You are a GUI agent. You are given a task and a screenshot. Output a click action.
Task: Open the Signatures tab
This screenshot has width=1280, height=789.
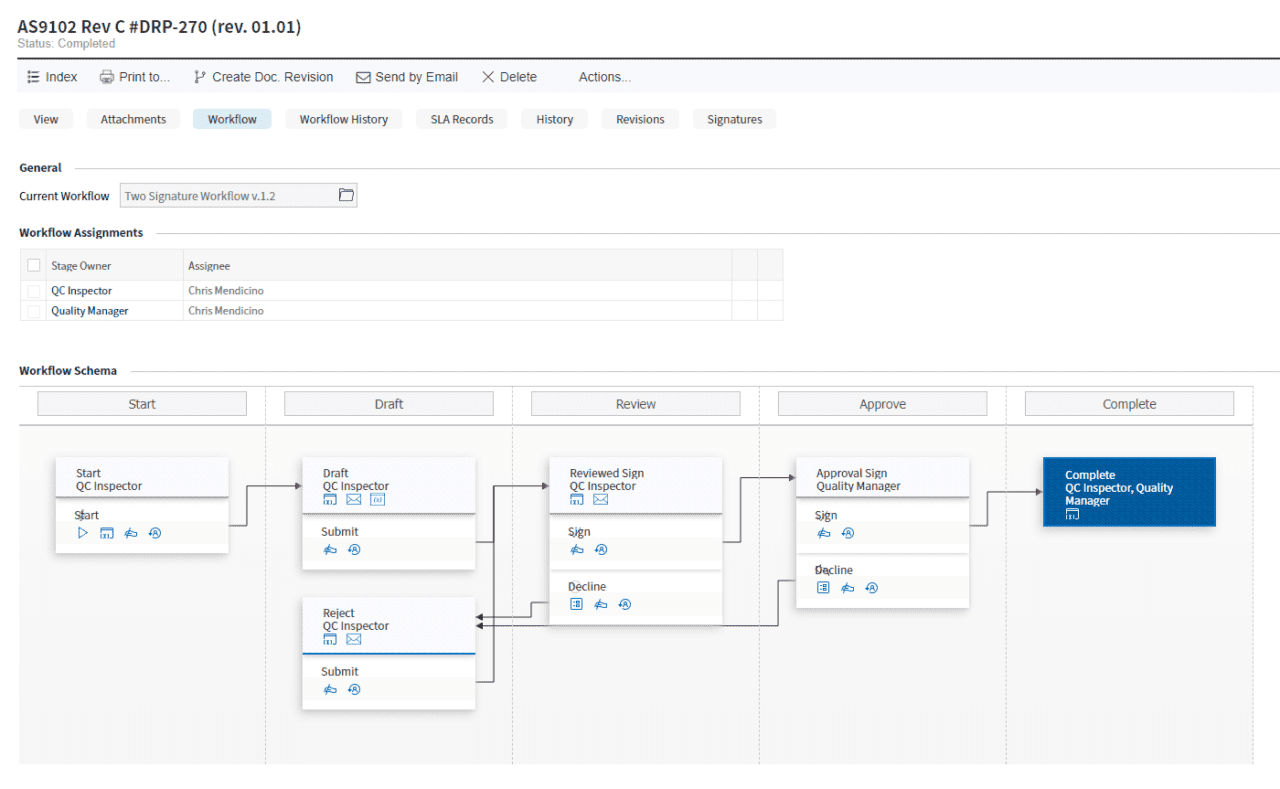tap(734, 118)
